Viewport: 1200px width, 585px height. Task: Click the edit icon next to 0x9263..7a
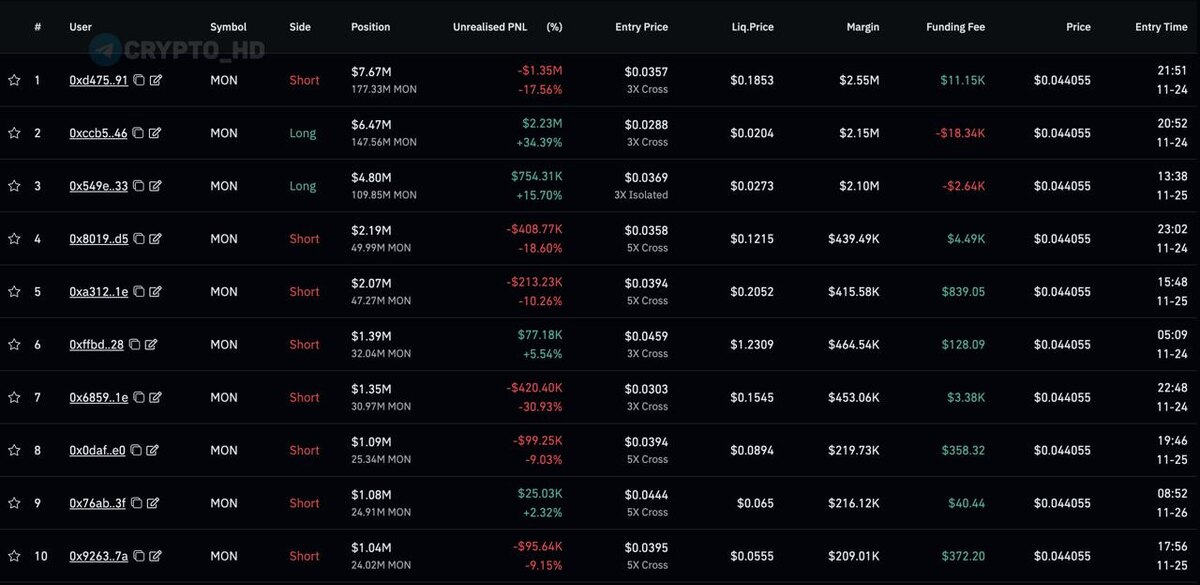click(x=155, y=557)
